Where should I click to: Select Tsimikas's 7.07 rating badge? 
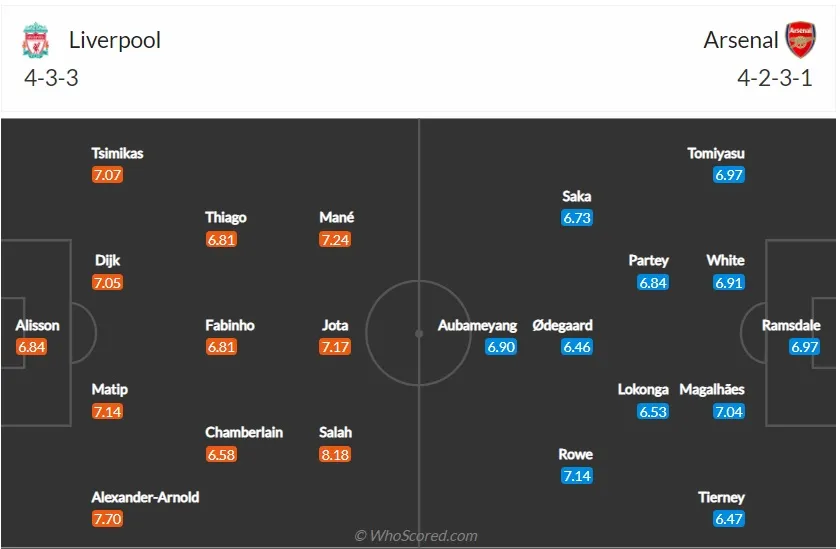pos(107,175)
